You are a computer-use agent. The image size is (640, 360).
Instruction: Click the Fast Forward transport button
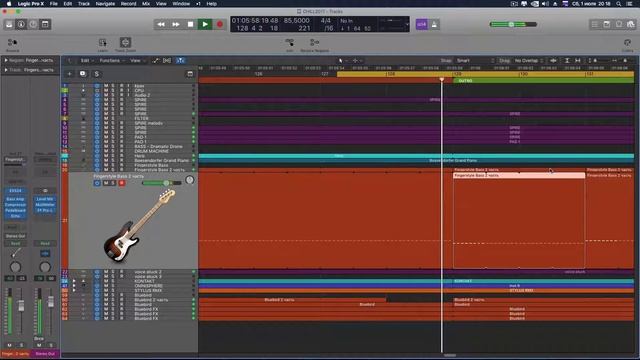pyautogui.click(x=176, y=24)
